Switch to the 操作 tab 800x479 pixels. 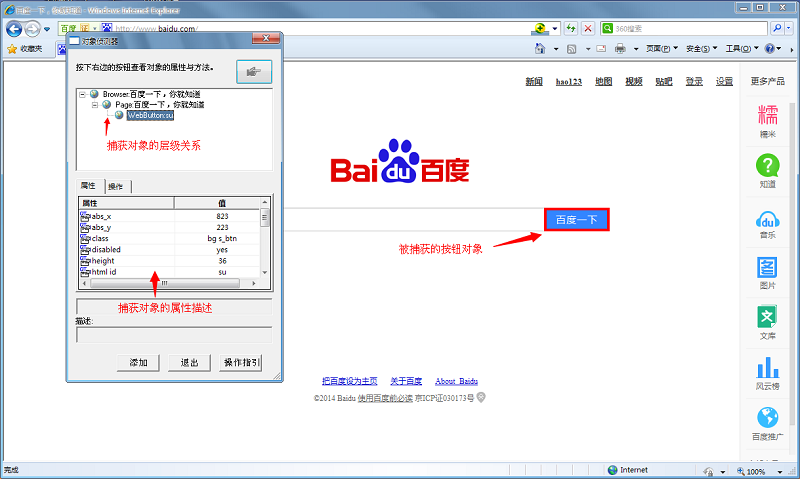click(116, 187)
